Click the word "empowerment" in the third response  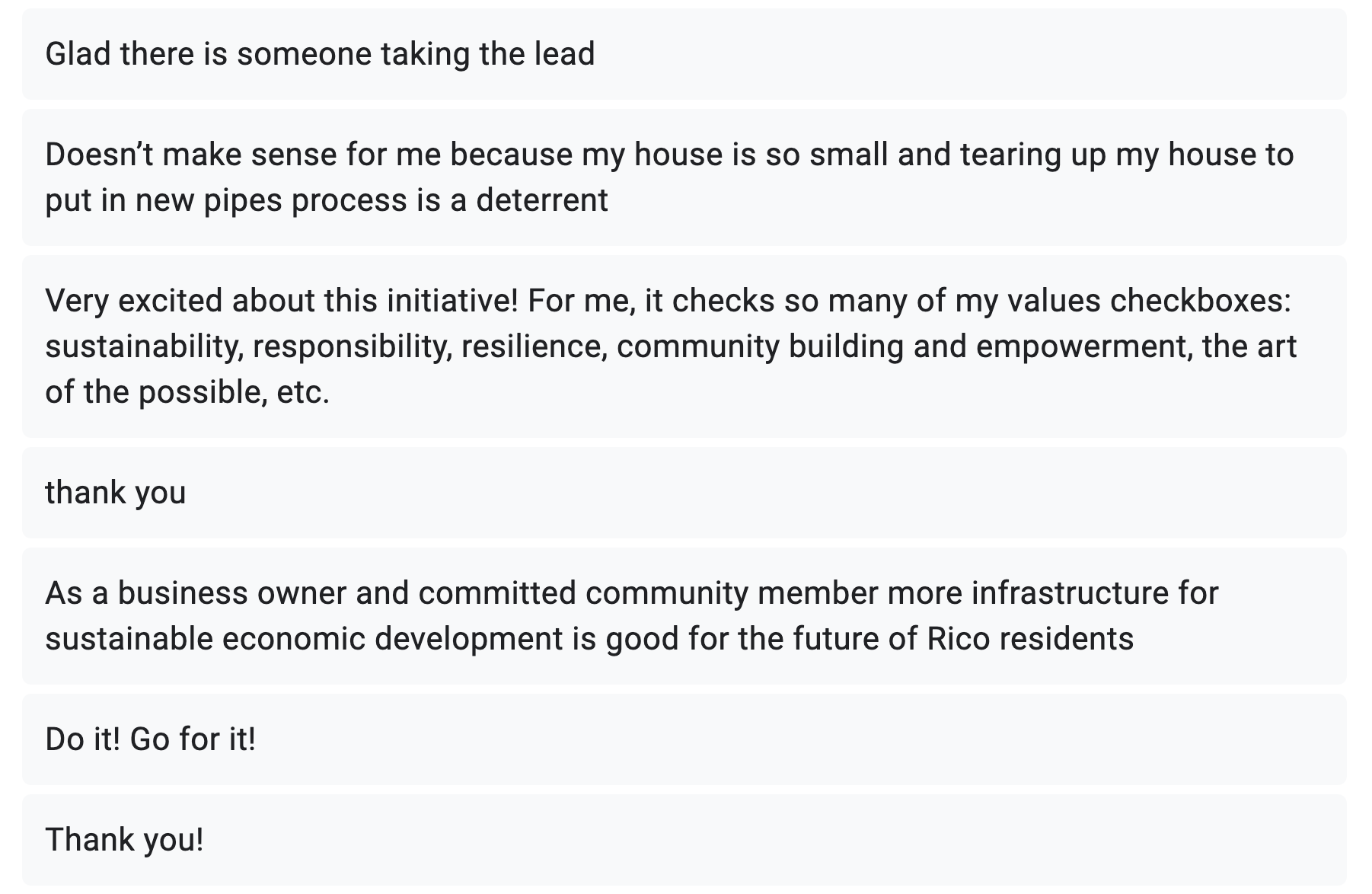pyautogui.click(x=1084, y=346)
